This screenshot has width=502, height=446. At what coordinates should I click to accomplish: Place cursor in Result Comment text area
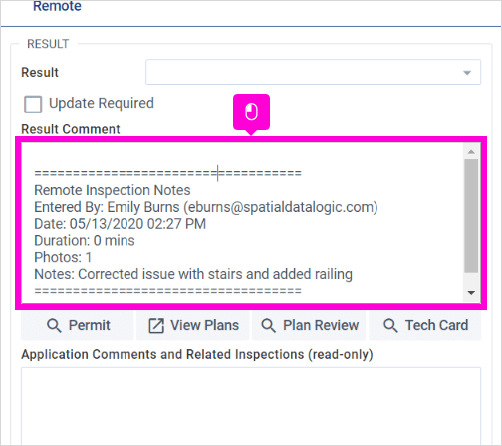(x=243, y=223)
